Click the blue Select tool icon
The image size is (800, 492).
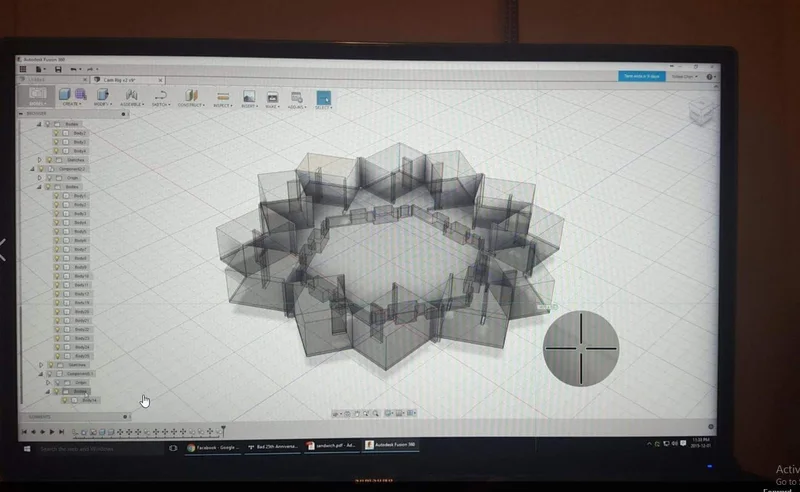click(x=323, y=97)
